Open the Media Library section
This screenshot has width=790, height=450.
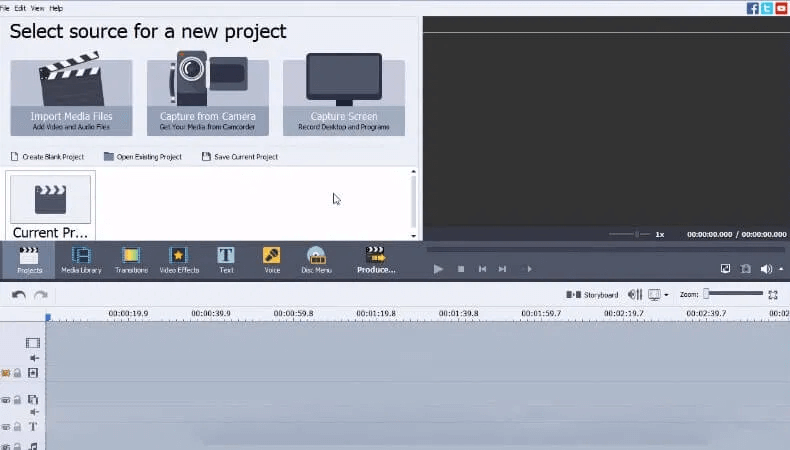click(81, 260)
